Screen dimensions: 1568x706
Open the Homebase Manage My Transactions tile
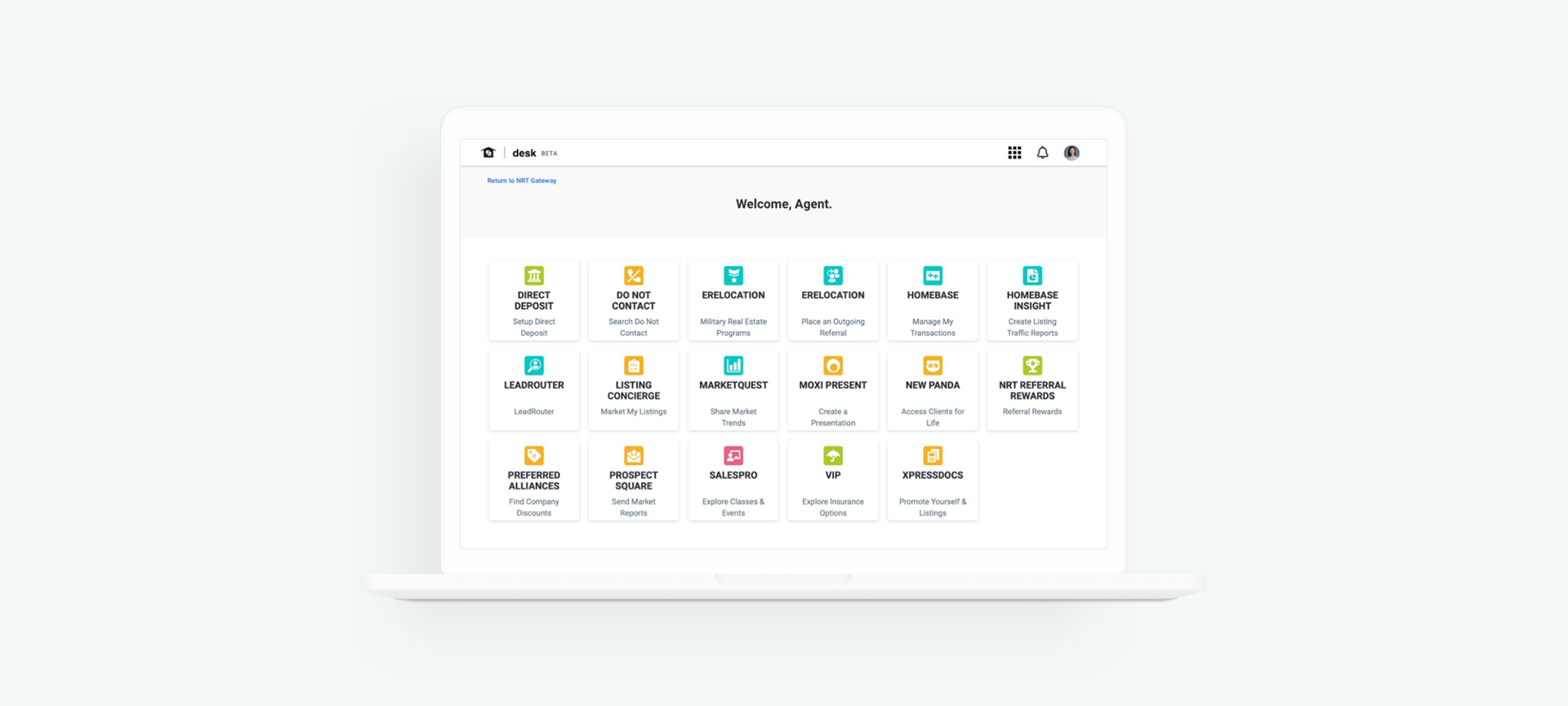click(x=933, y=300)
